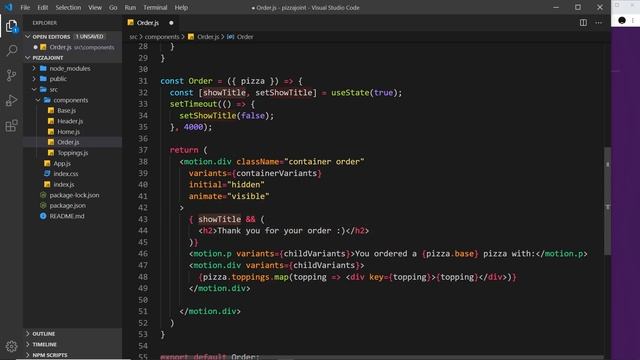Expand the NPM Scripts panel
Viewport: 640px width, 360px height.
28,355
